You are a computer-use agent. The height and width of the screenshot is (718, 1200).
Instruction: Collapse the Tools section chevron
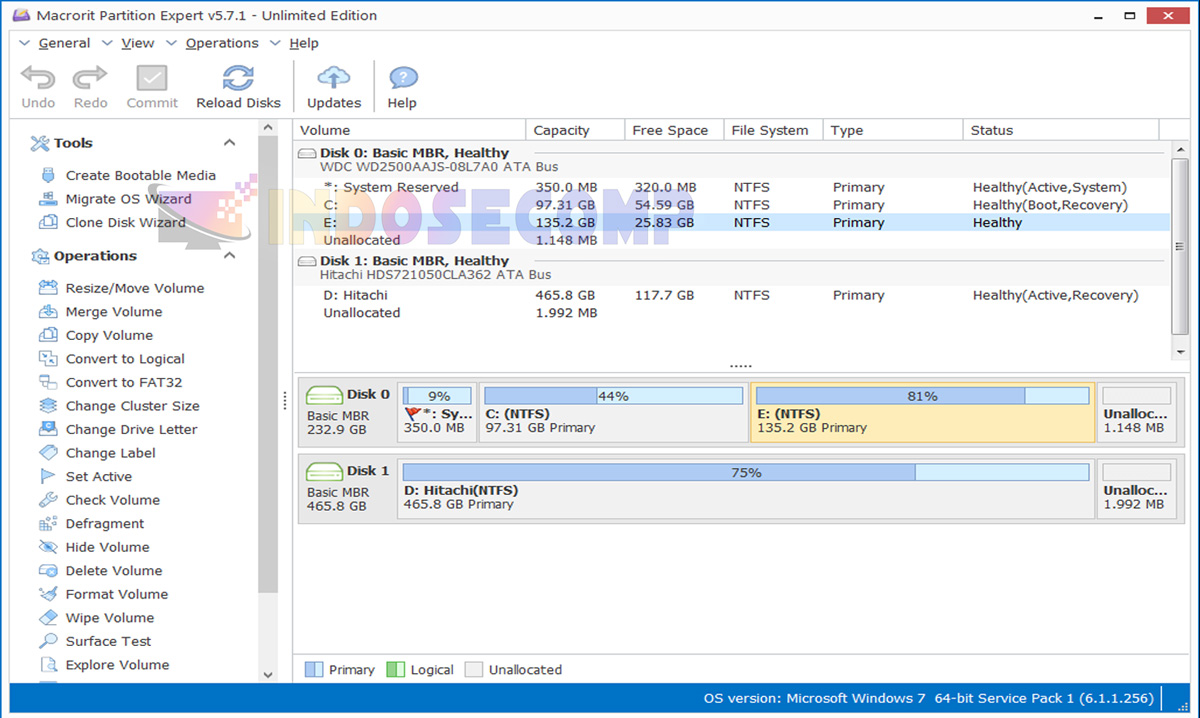point(229,143)
